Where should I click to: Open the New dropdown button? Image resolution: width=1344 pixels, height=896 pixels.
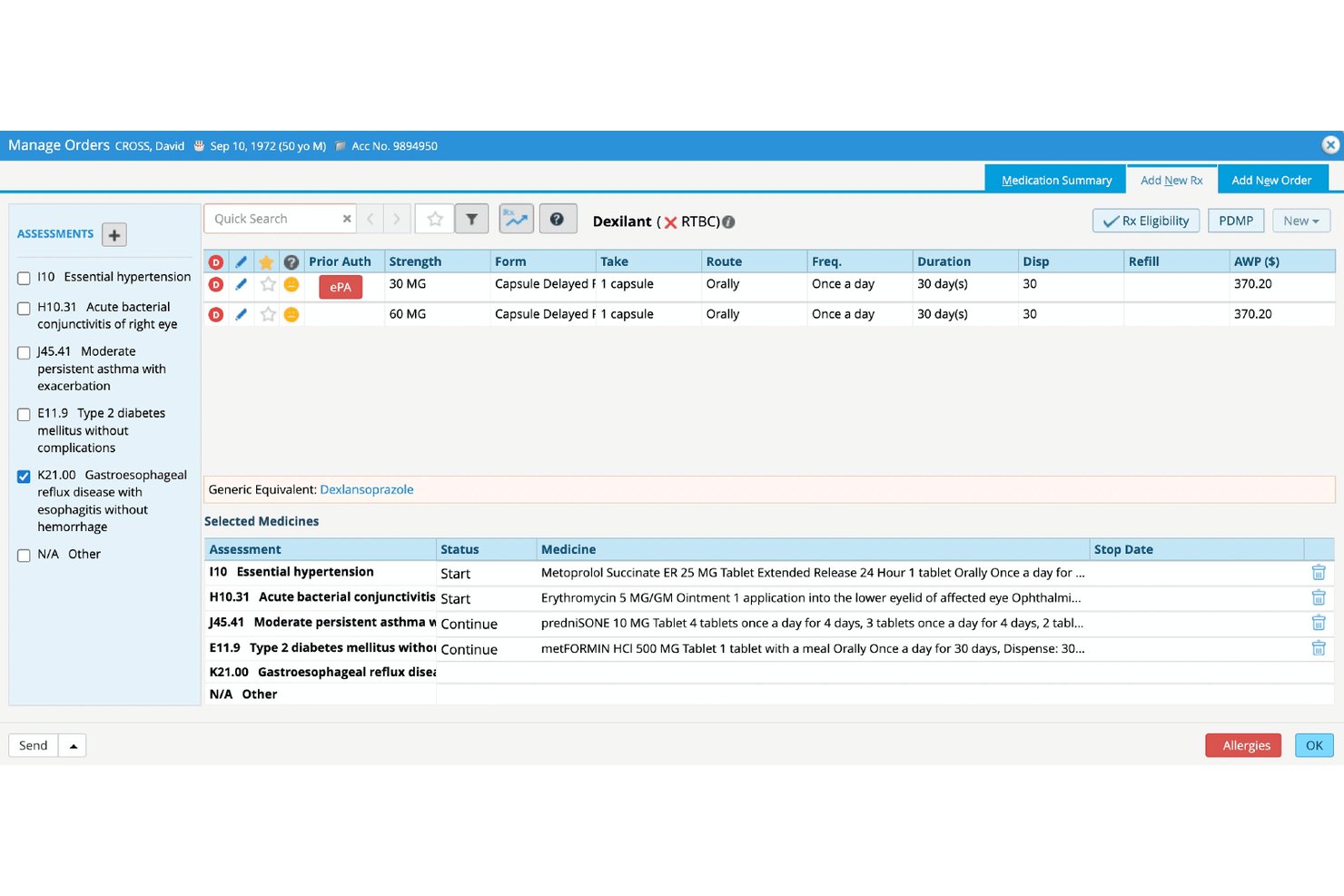[1301, 221]
